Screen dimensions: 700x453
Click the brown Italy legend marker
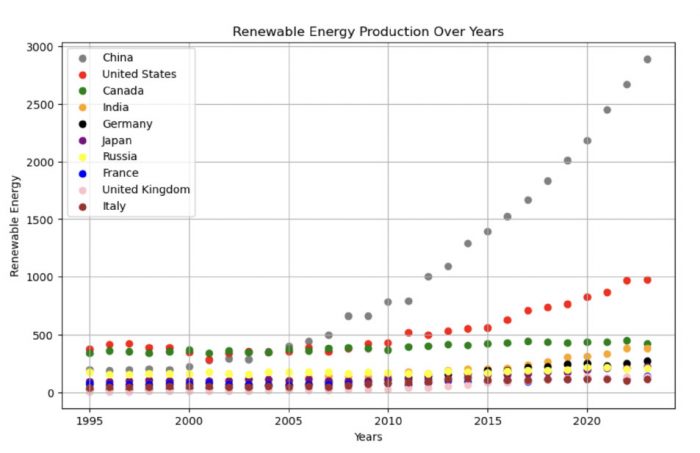point(83,206)
